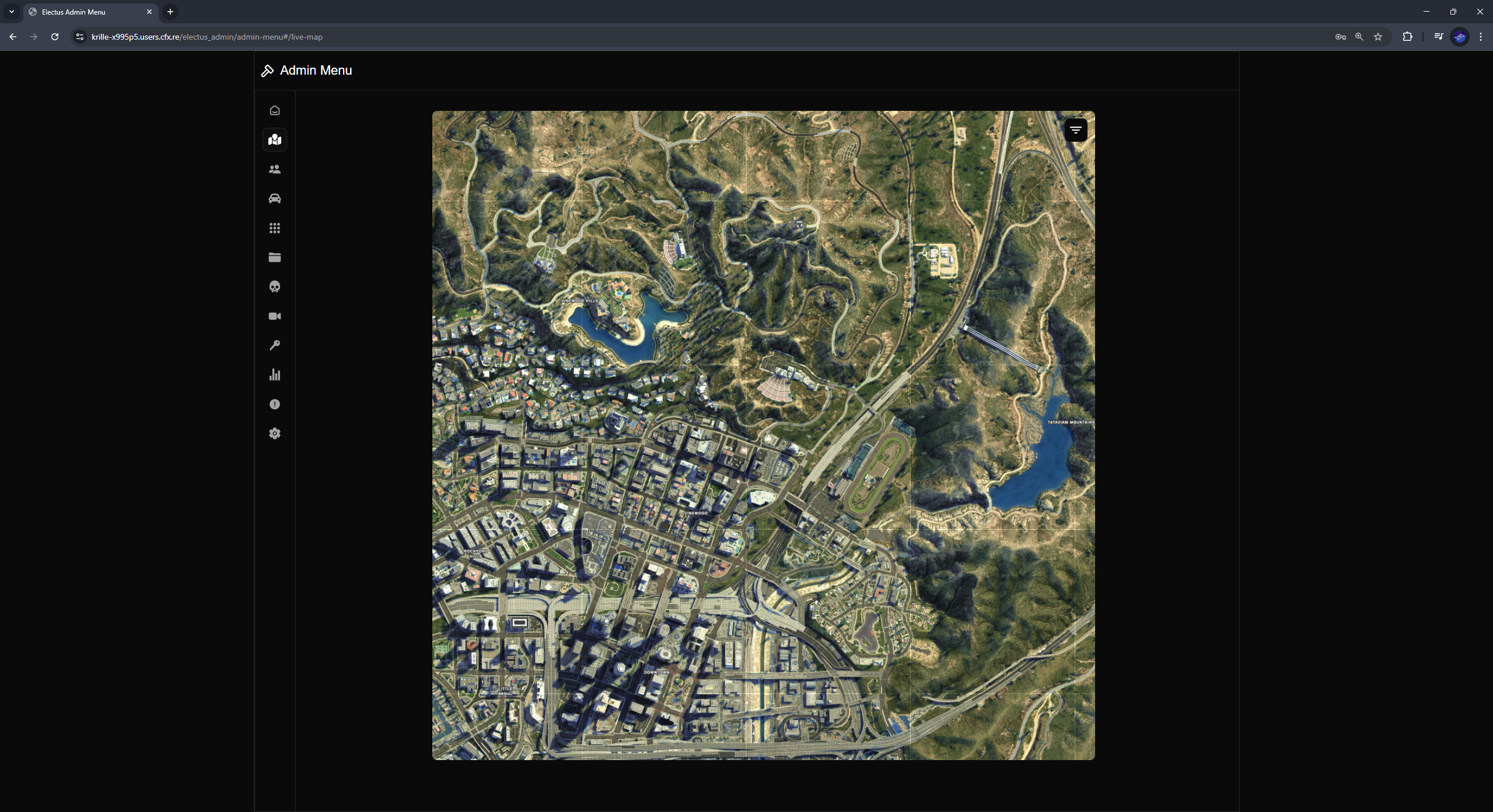
Task: Open the map filter control on the map
Action: tap(1075, 129)
